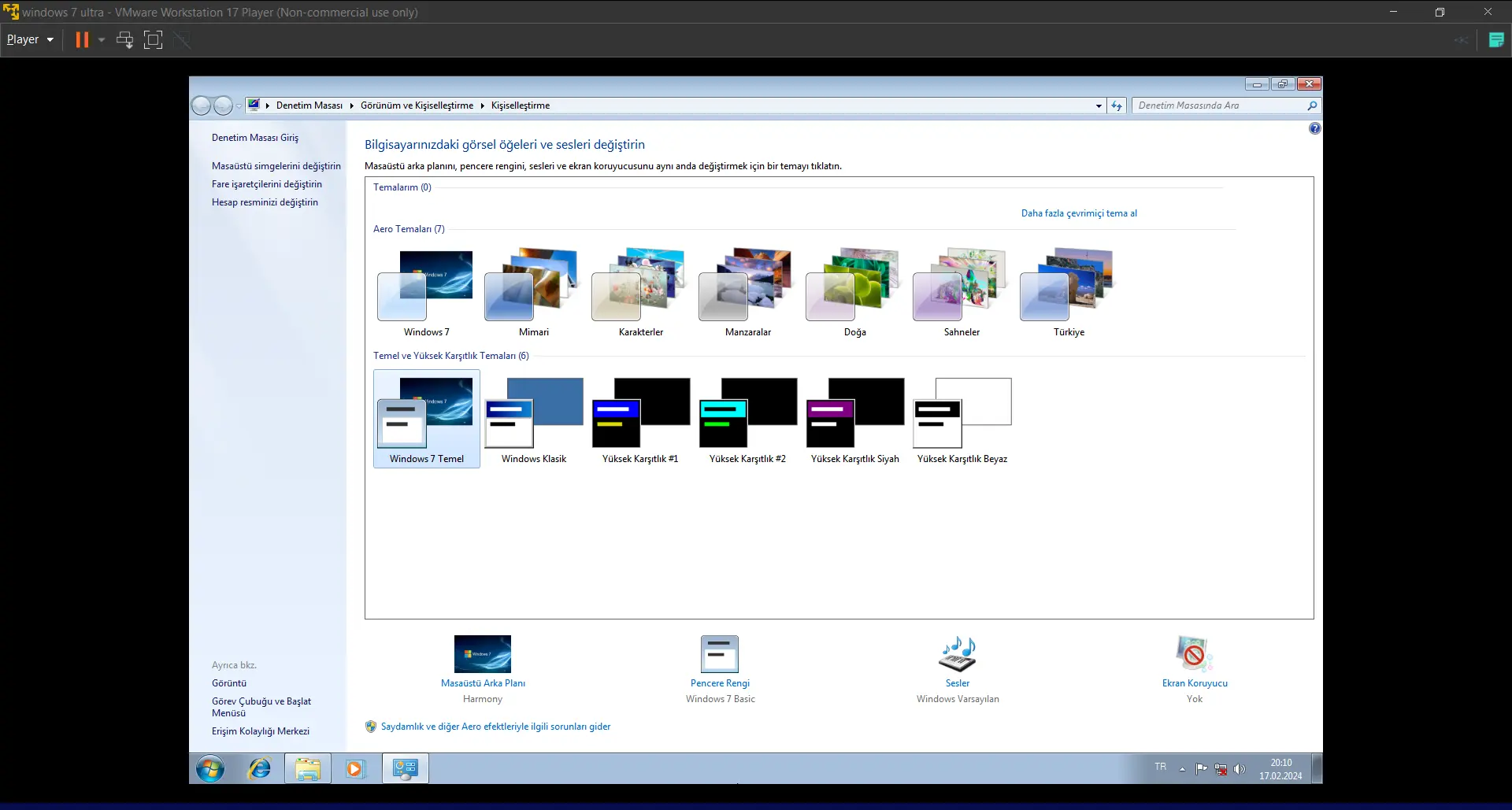This screenshot has height=810, width=1512.
Task: Open the Sesler sound scheme icon
Action: click(x=958, y=654)
